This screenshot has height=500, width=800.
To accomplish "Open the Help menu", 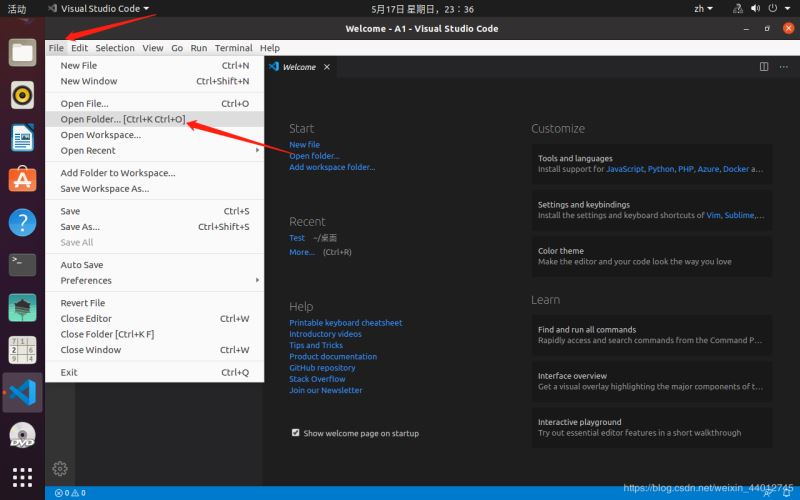I will click(x=269, y=48).
